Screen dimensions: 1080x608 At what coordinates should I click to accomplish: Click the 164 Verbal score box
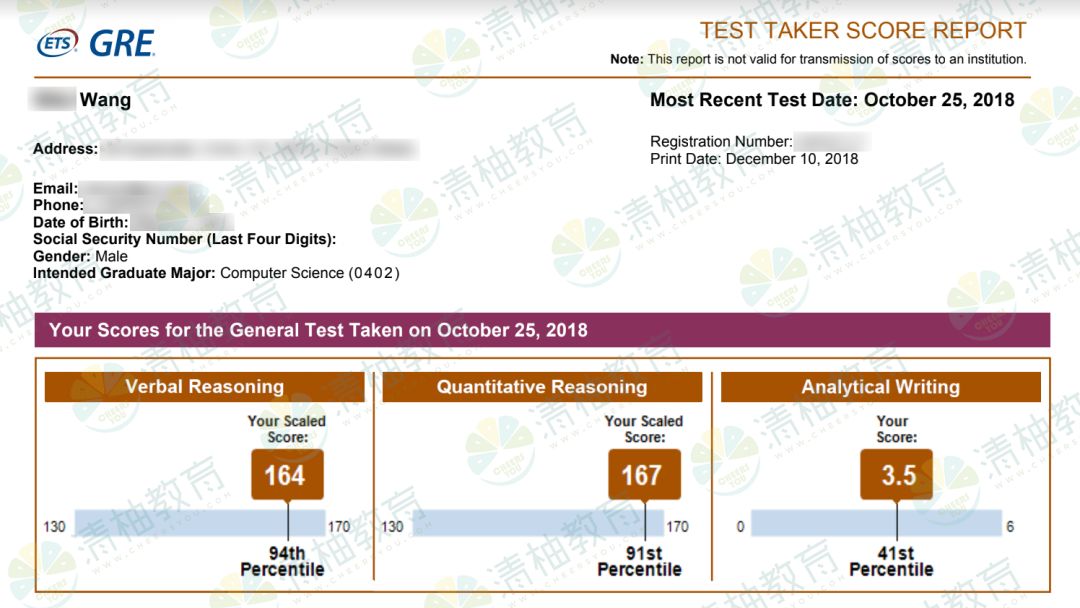287,474
